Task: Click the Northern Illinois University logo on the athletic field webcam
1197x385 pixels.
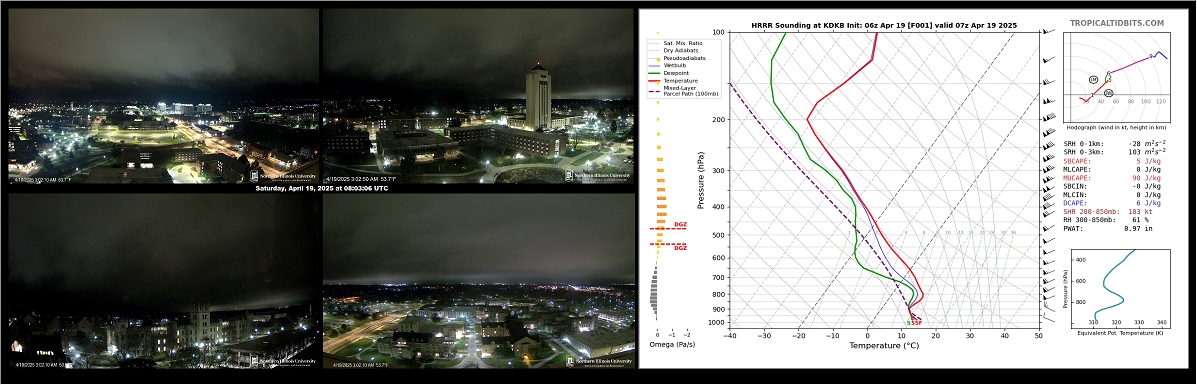Action: pos(284,175)
